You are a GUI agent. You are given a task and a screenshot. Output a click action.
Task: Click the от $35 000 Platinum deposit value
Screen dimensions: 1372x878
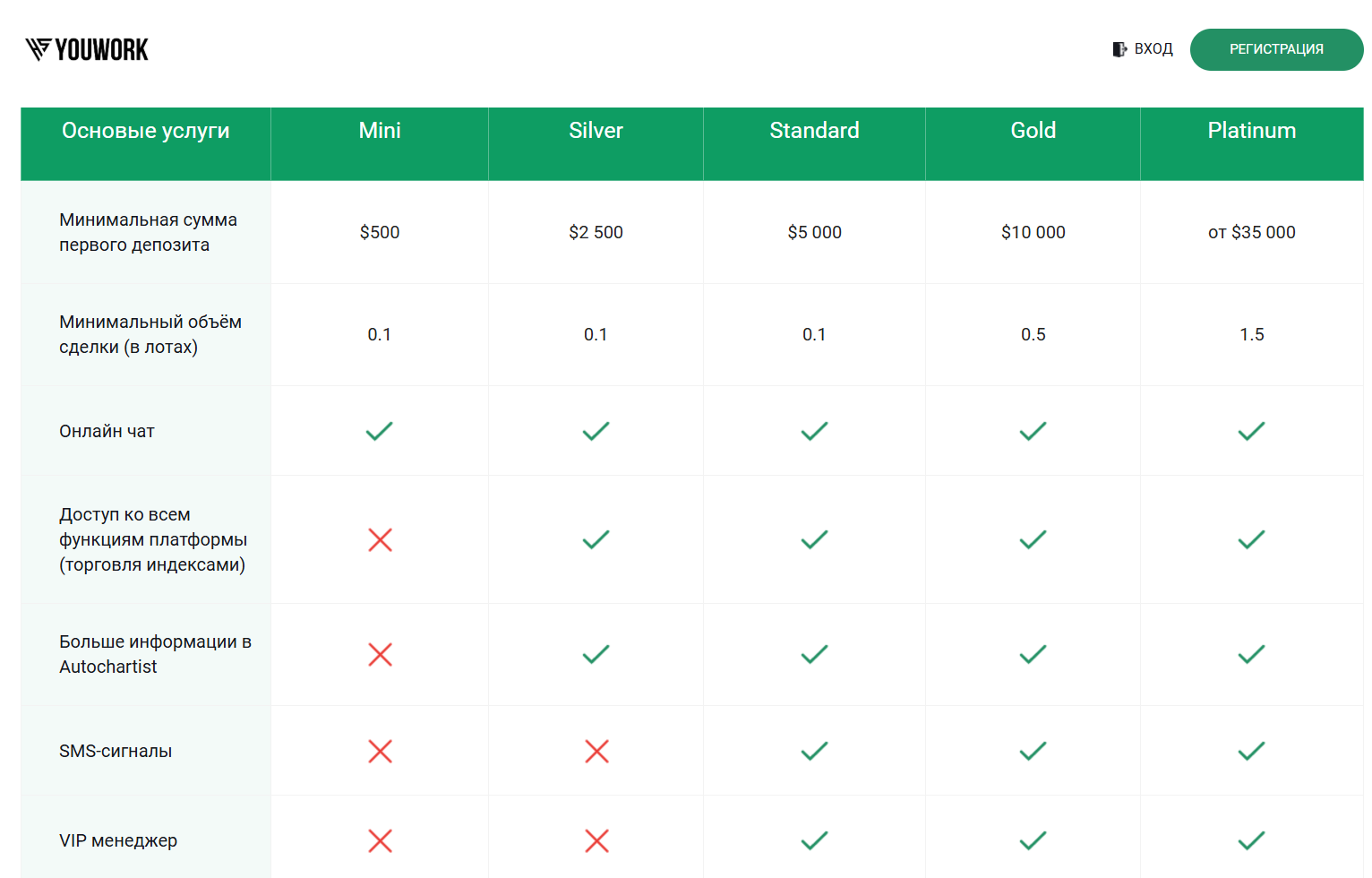coord(1252,232)
